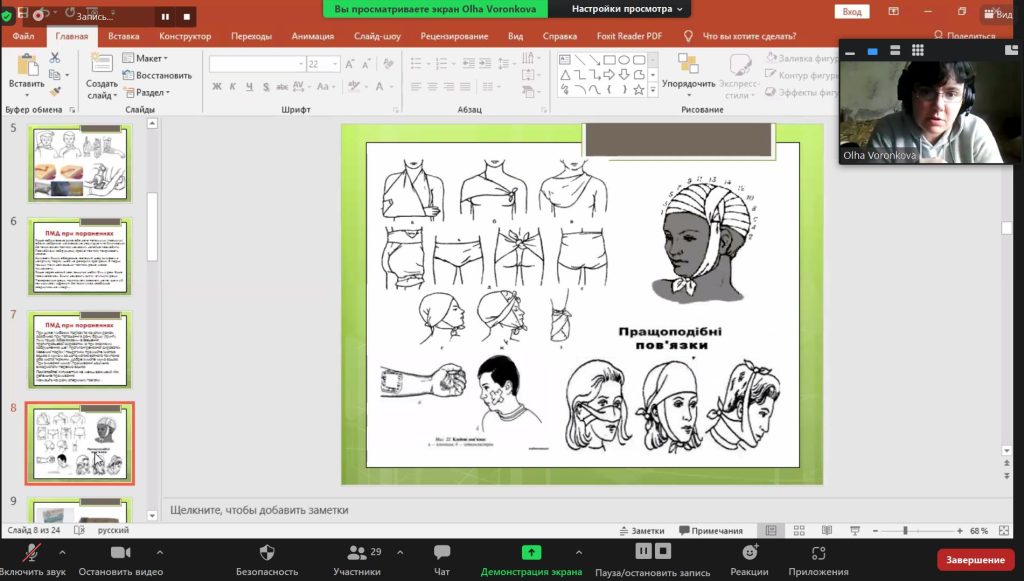Viewport: 1024px width, 581px height.
Task: Open Zoom Apps icon
Action: (818, 552)
